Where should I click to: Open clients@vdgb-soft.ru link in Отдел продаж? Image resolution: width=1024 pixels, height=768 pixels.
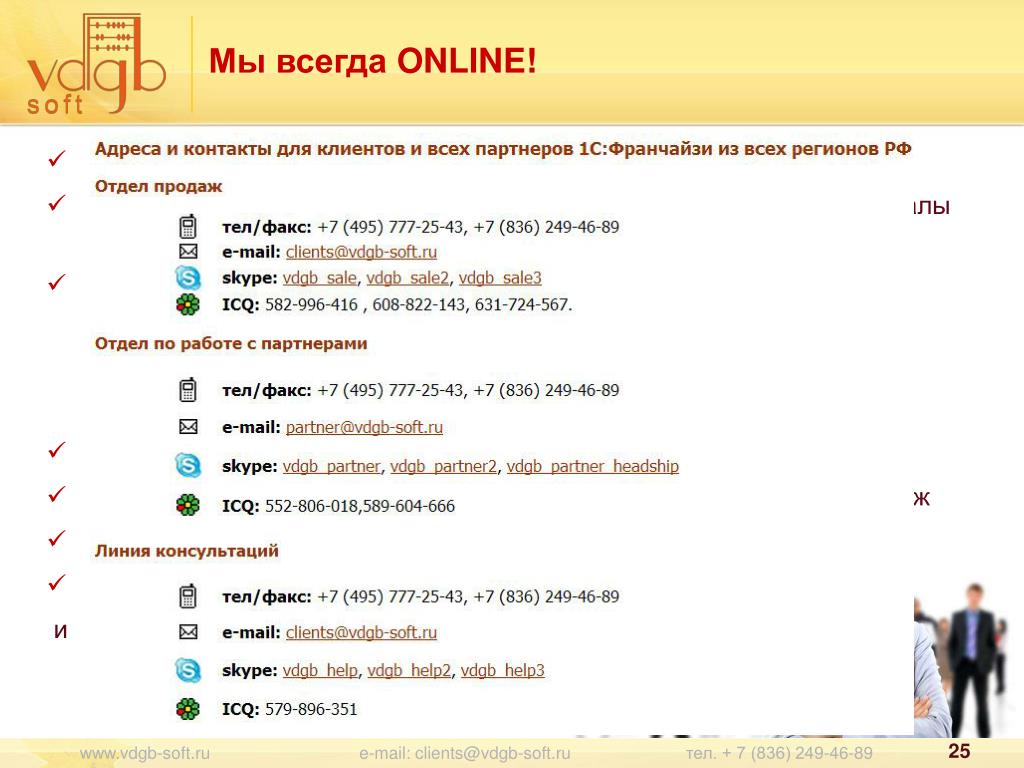point(361,252)
